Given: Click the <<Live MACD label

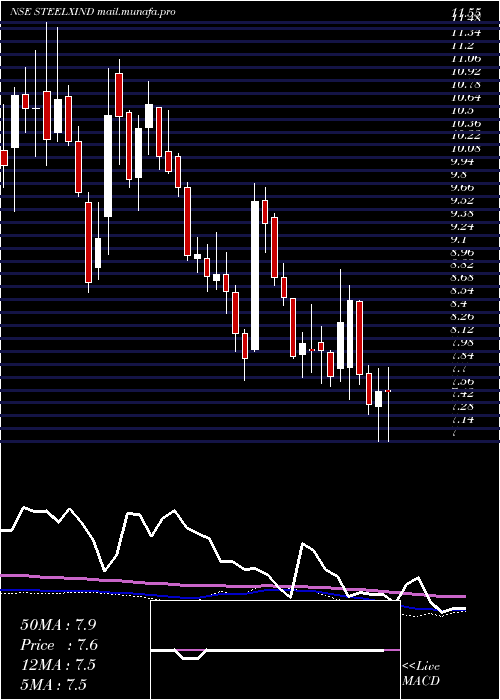Looking at the screenshot, I should (421, 674).
